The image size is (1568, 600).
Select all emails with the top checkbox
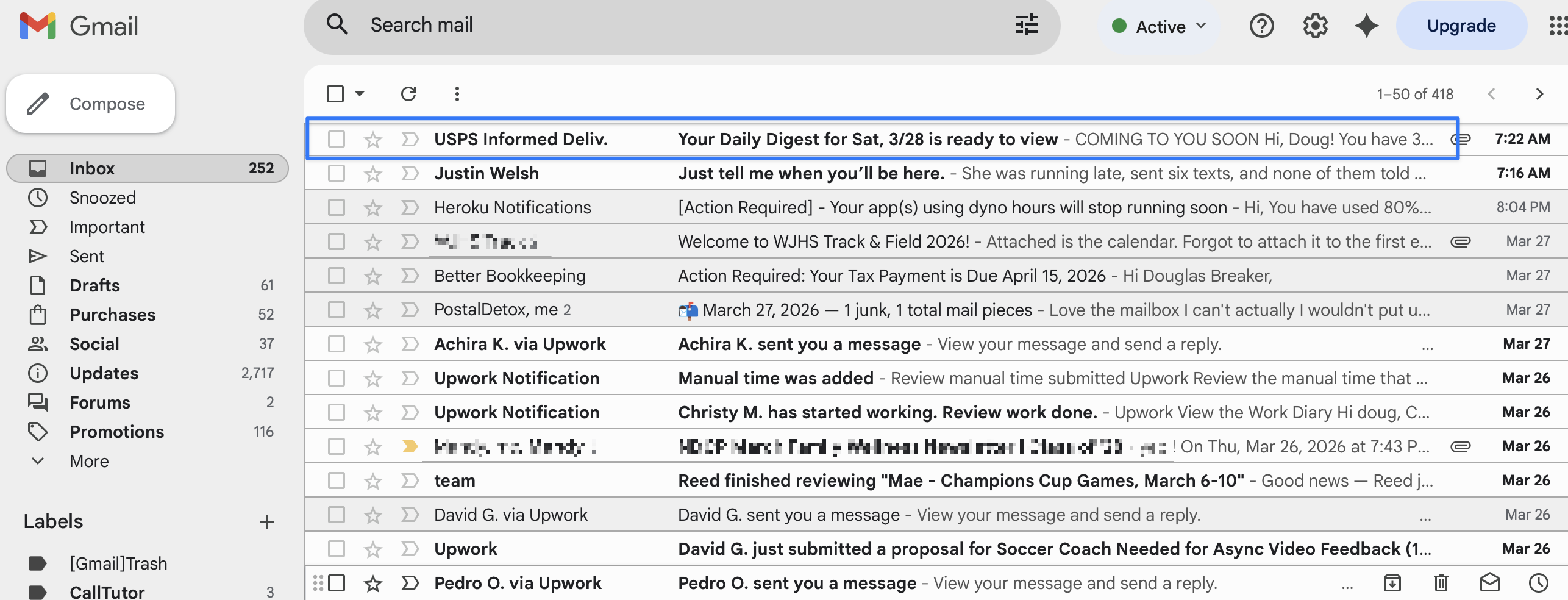click(336, 94)
